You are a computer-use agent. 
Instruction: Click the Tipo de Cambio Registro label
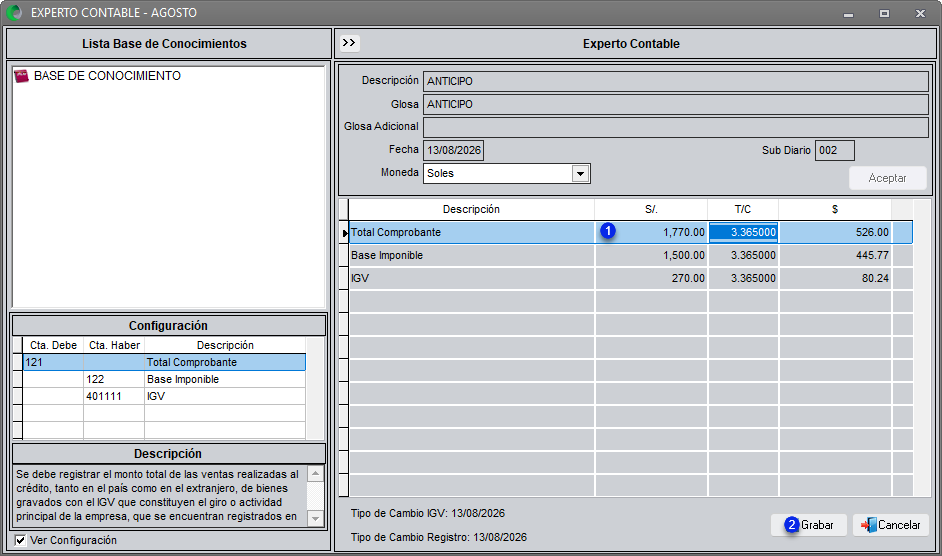coord(439,537)
